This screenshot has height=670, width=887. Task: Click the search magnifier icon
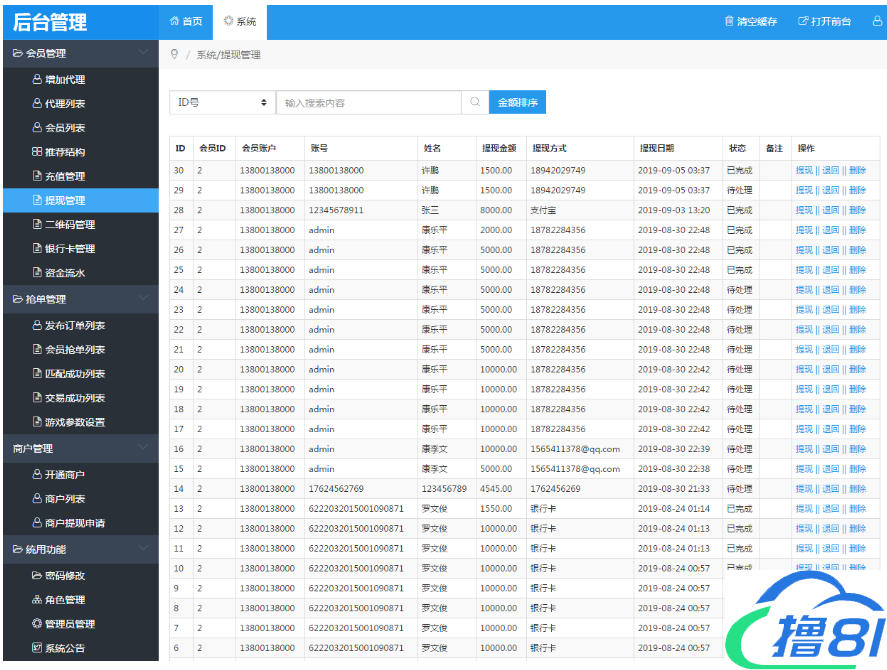click(475, 103)
